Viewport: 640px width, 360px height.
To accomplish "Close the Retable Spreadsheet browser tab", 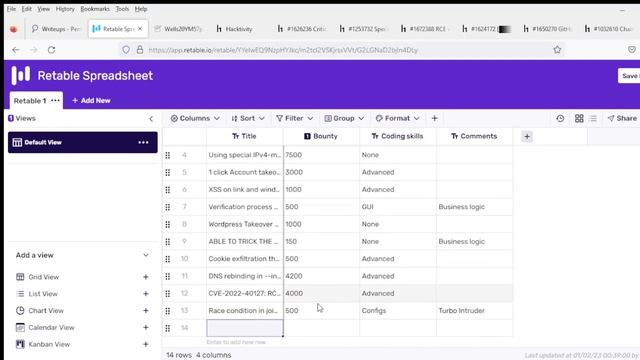I will tap(140, 29).
